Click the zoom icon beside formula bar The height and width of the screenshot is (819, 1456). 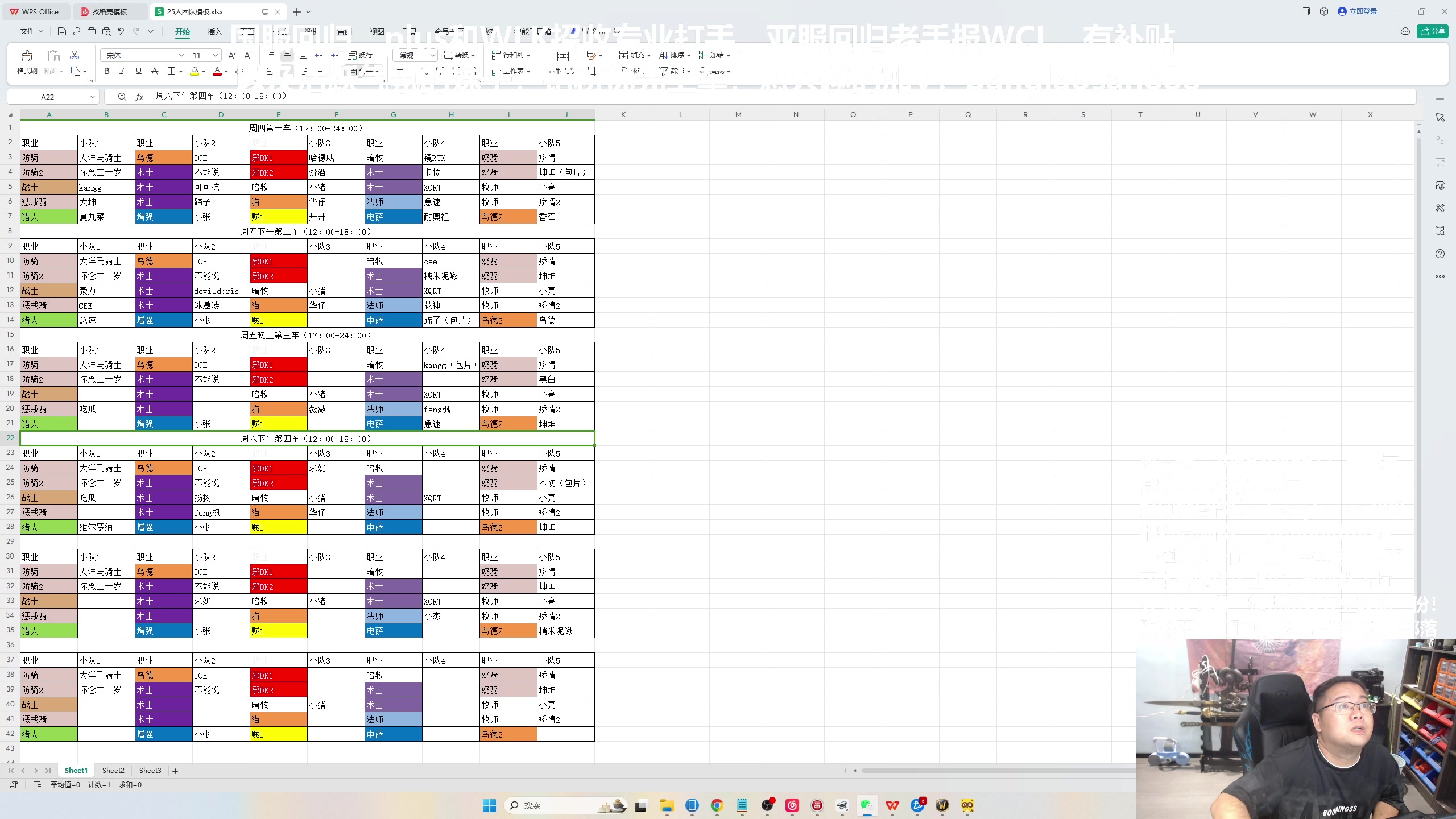pyautogui.click(x=122, y=97)
